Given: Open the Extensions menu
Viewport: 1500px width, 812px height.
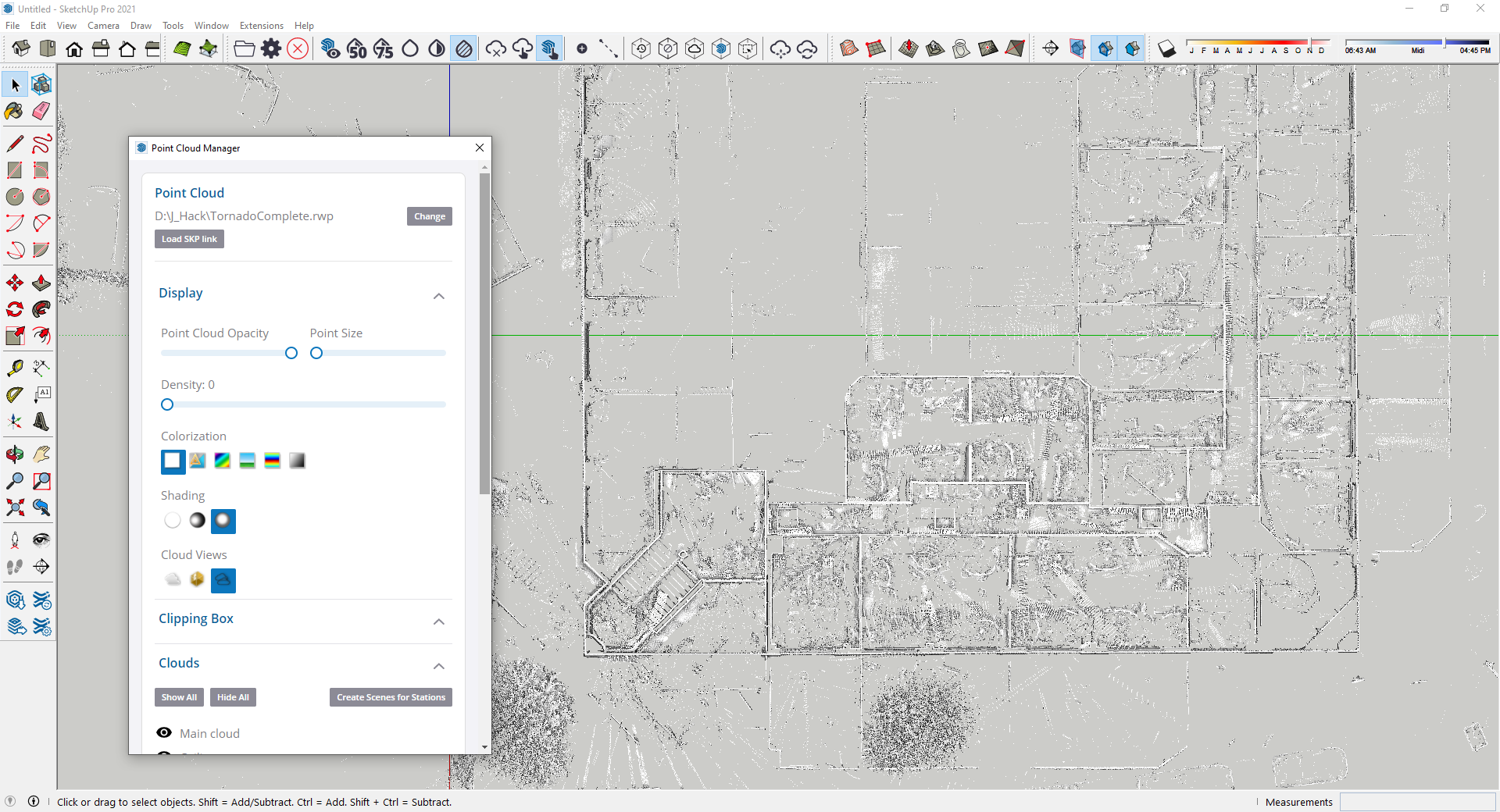Looking at the screenshot, I should [x=261, y=26].
